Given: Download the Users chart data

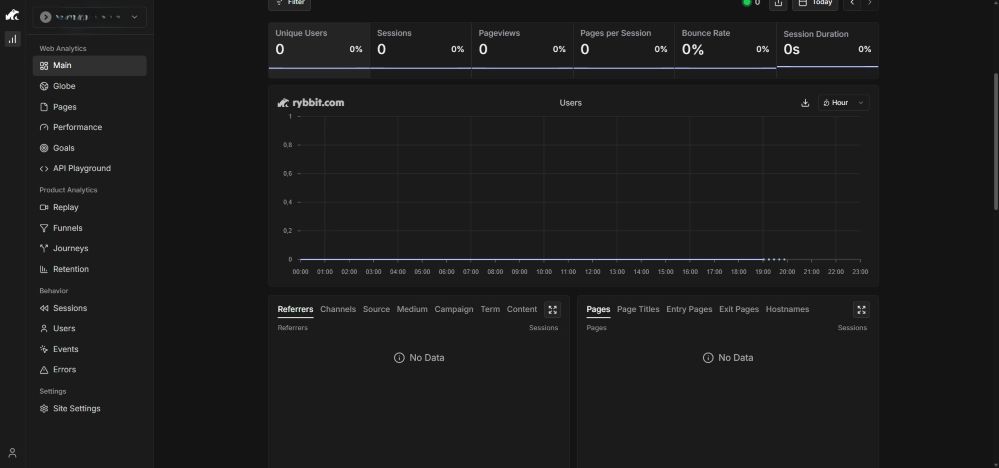Looking at the screenshot, I should 805,103.
